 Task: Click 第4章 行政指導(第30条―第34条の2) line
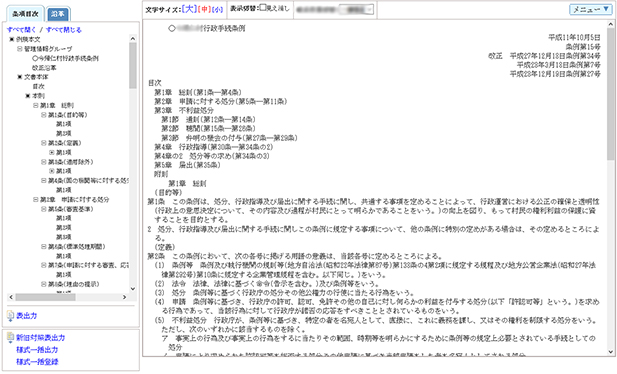pos(214,147)
